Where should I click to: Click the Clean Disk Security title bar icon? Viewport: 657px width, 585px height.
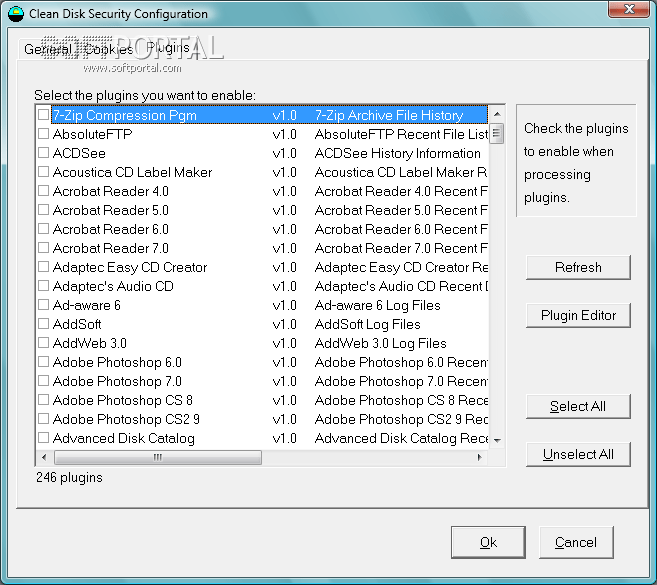pos(16,14)
